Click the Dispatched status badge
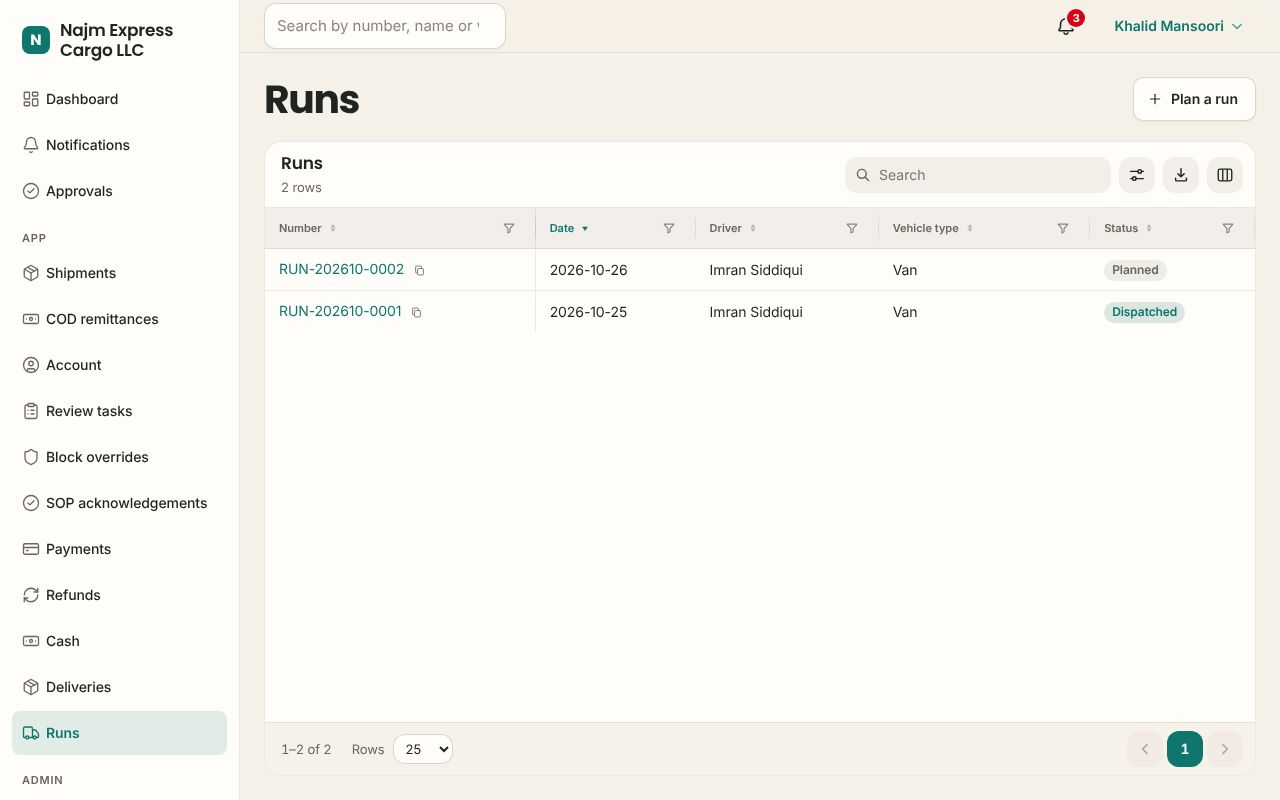This screenshot has width=1280, height=800. click(1144, 312)
